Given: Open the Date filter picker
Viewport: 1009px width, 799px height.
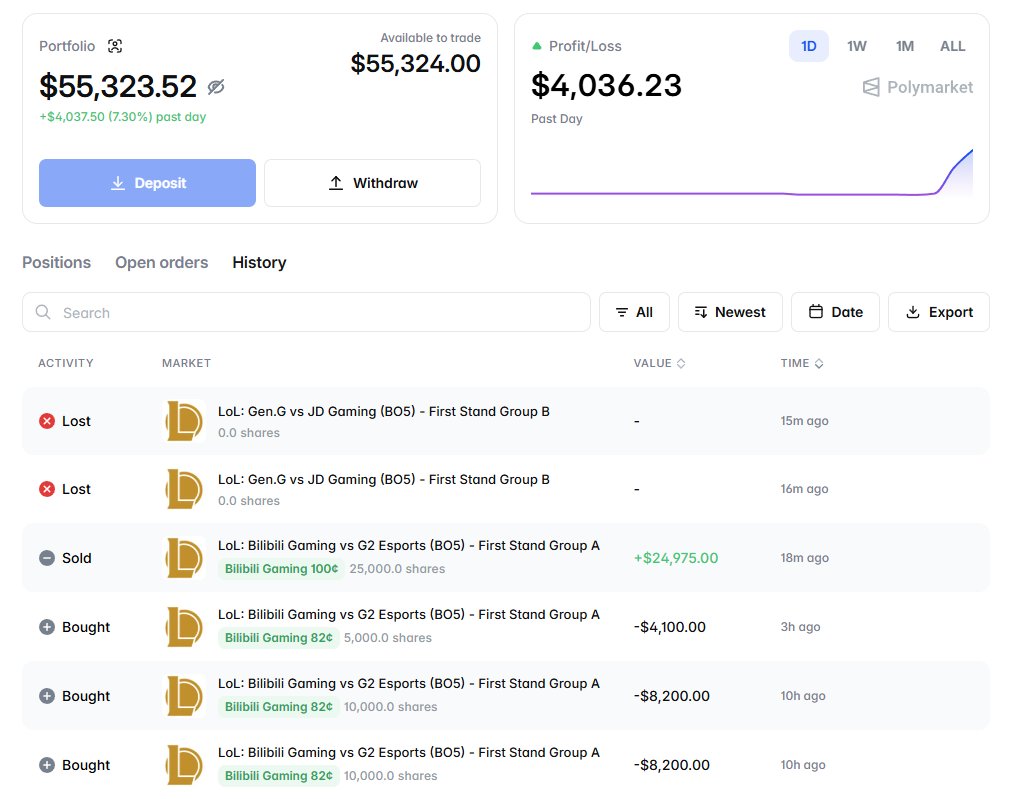Looking at the screenshot, I should pos(835,312).
